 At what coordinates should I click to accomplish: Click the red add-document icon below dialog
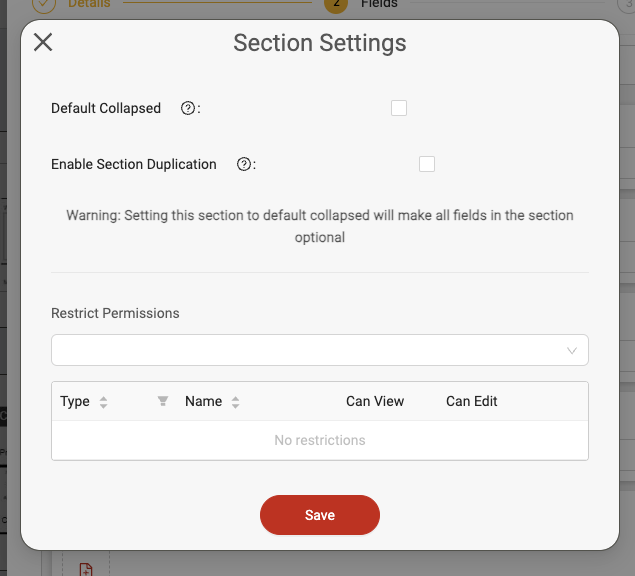pyautogui.click(x=86, y=569)
